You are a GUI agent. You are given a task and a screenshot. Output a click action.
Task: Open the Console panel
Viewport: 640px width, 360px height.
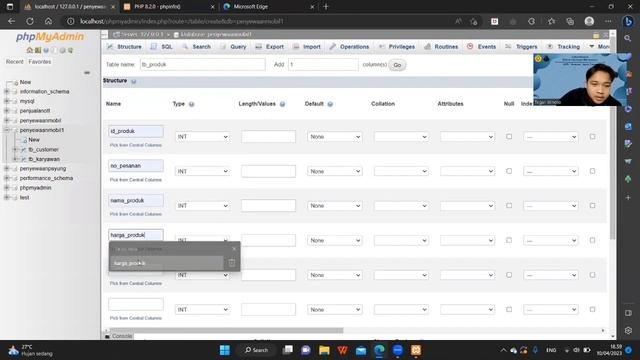(119, 336)
